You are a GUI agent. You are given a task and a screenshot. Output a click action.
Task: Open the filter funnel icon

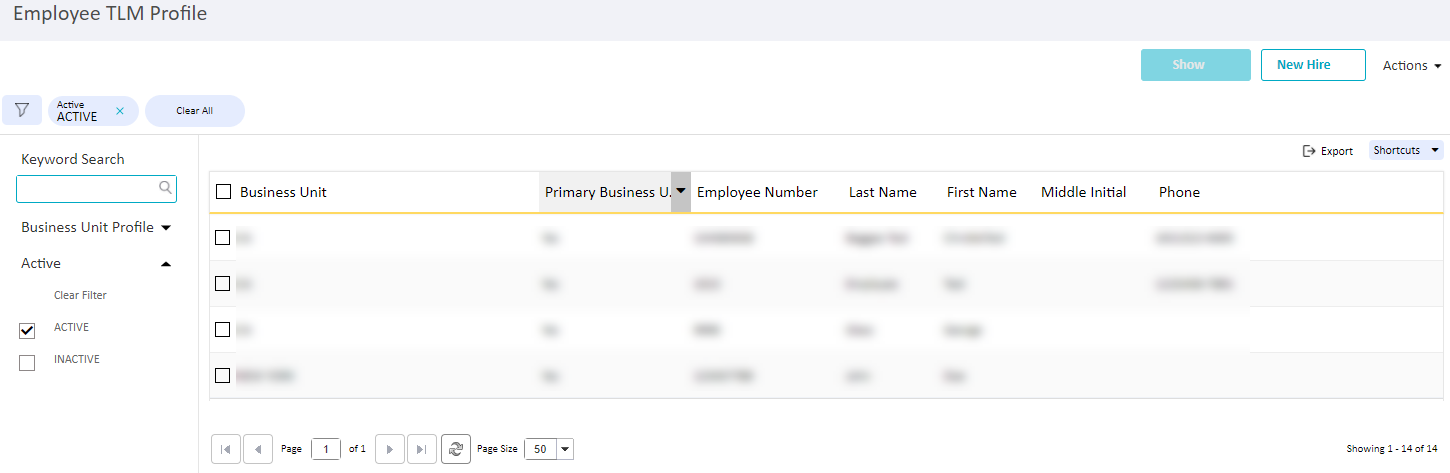point(22,110)
